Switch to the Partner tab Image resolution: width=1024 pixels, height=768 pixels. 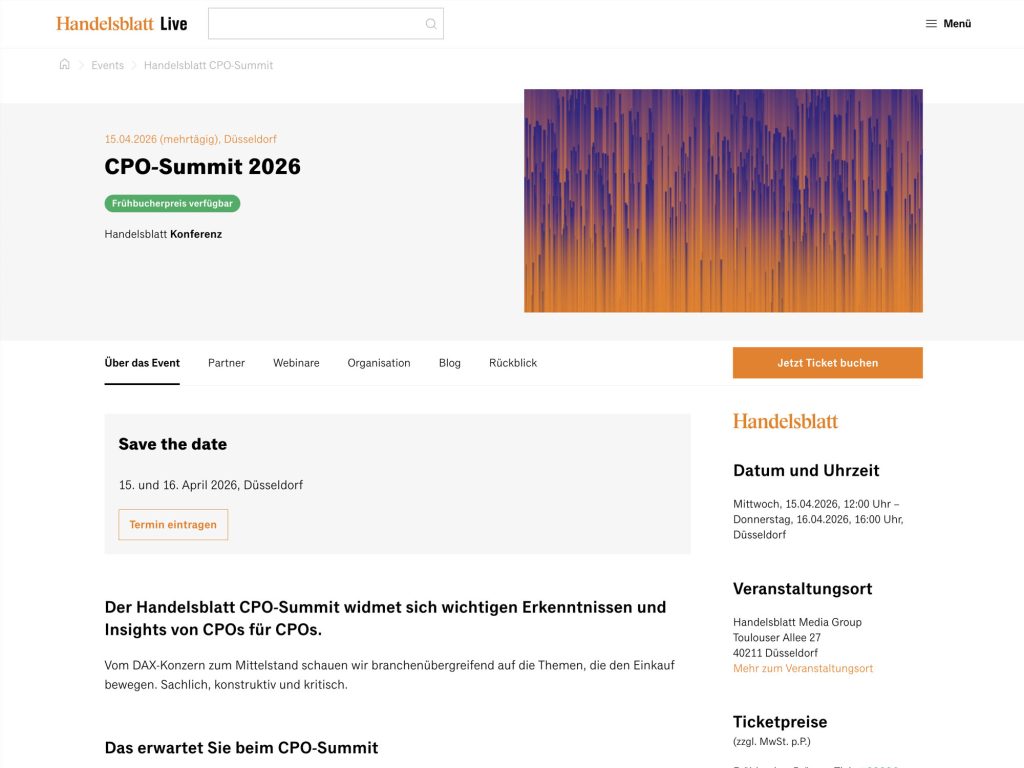226,363
